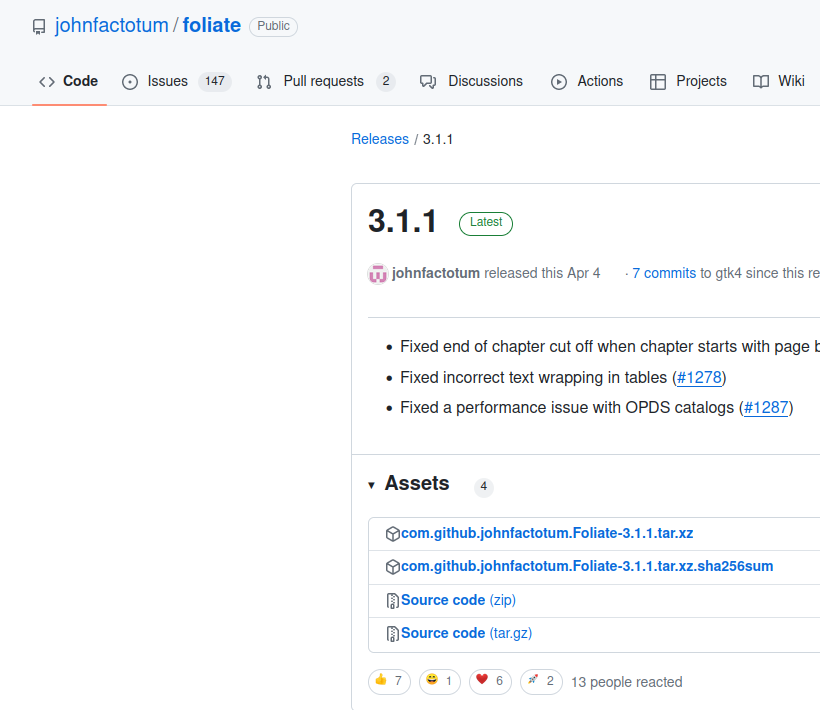820x710 pixels.
Task: Click the Latest release badge
Action: 486,223
